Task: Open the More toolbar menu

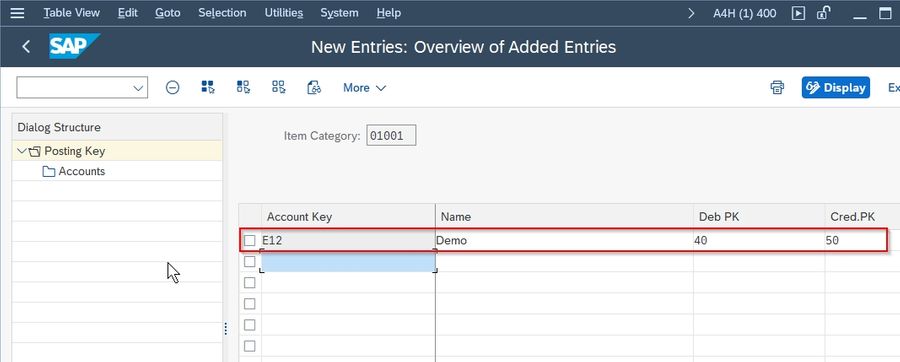Action: point(364,88)
